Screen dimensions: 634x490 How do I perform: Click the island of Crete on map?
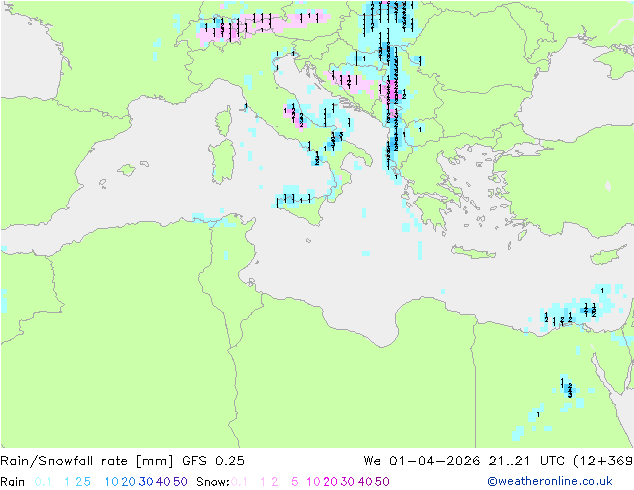(473, 252)
